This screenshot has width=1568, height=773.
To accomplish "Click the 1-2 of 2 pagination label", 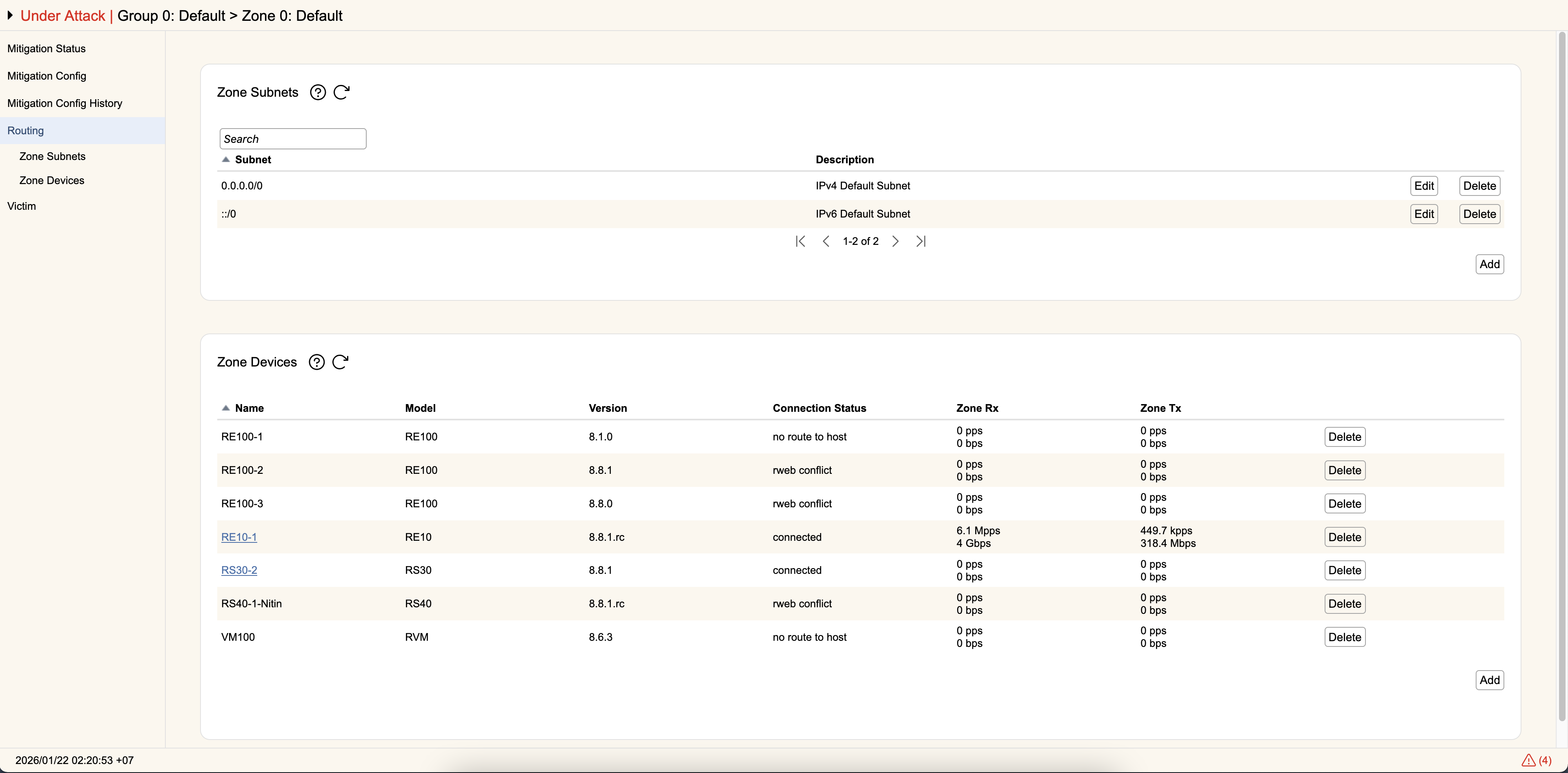I will click(861, 242).
